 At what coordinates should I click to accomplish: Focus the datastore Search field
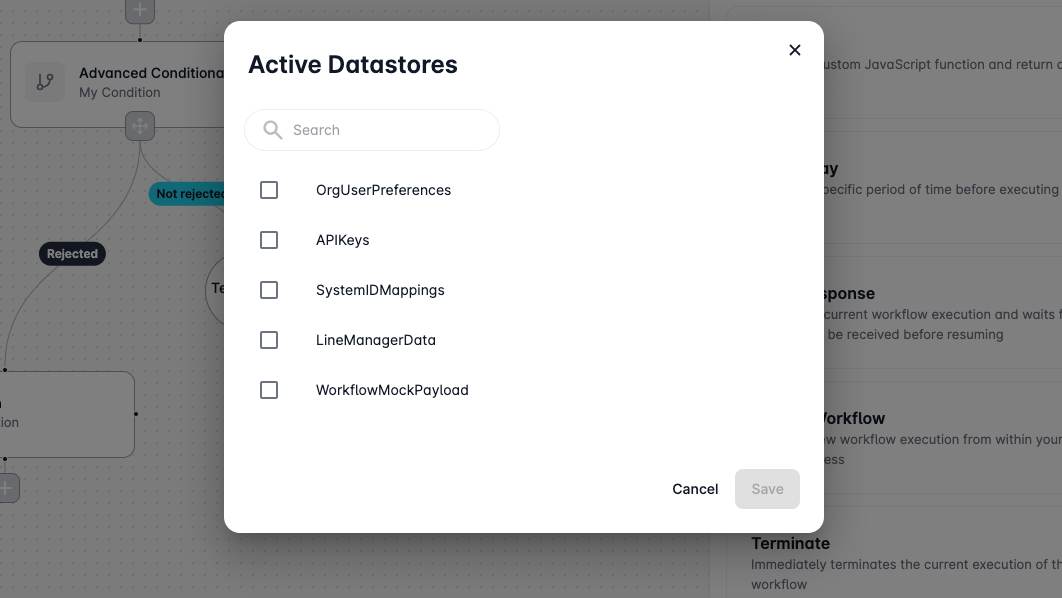coord(390,130)
